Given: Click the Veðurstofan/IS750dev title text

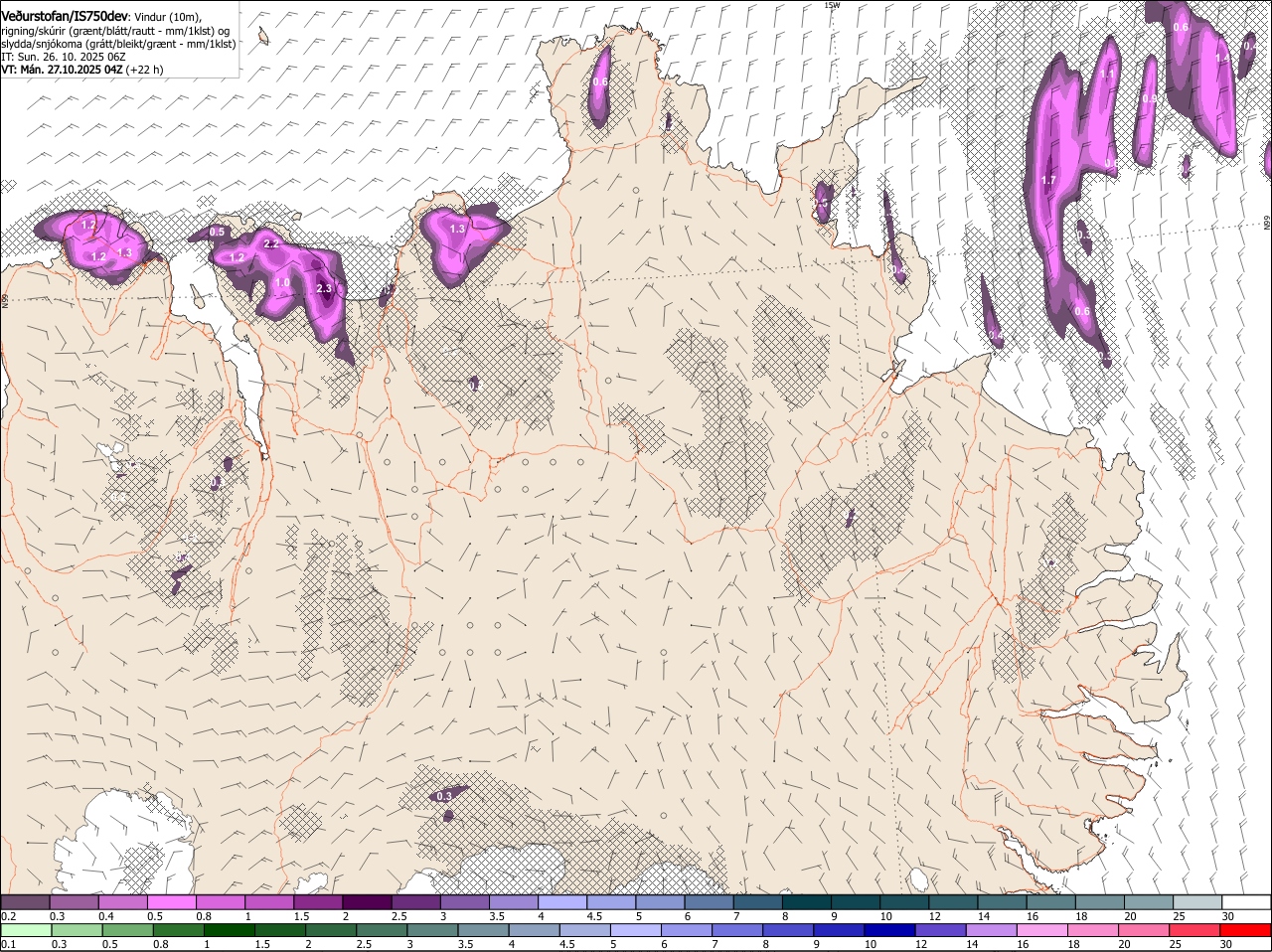Looking at the screenshot, I should click(x=65, y=16).
